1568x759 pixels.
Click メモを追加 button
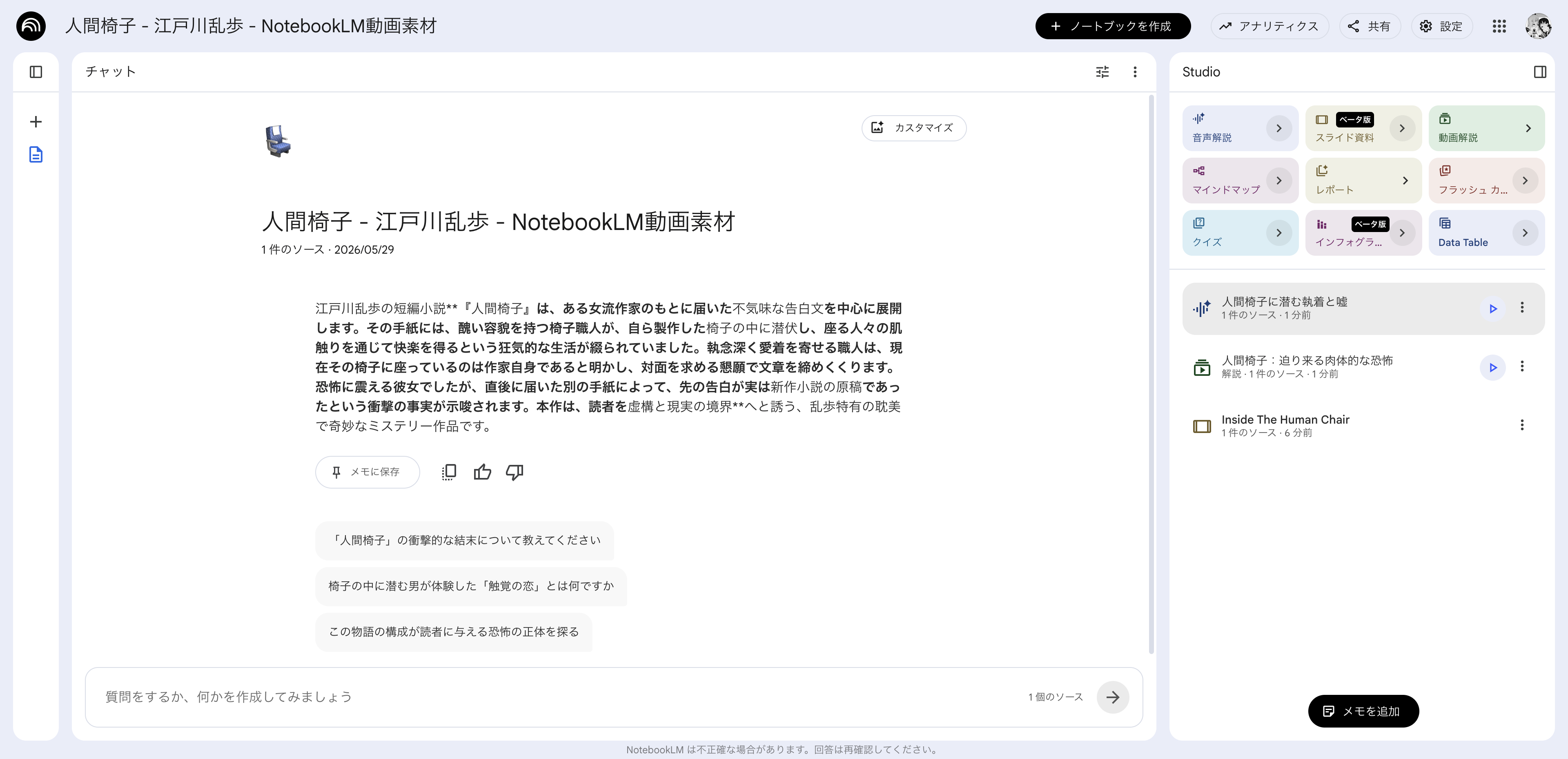1363,711
